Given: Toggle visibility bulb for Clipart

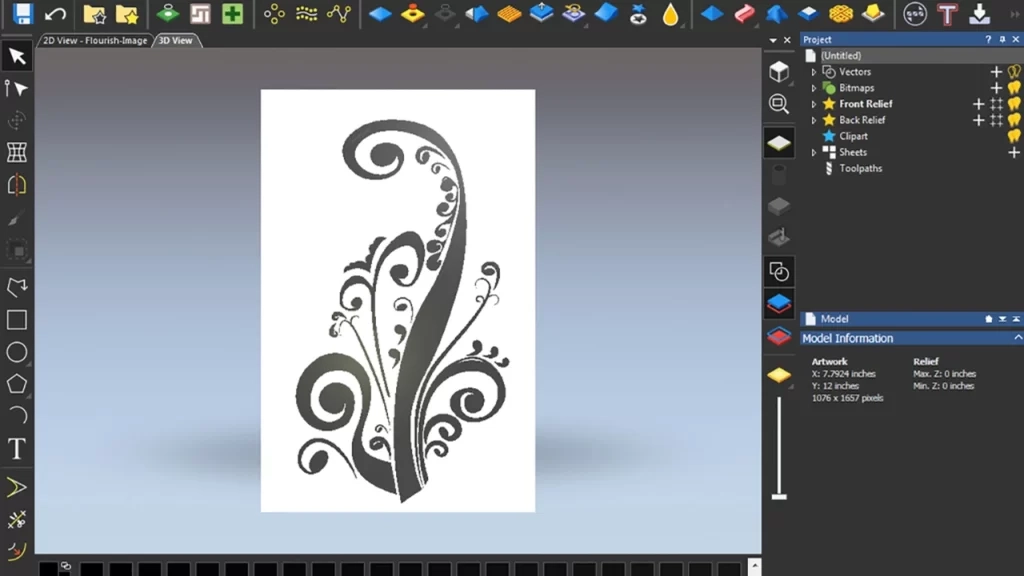Looking at the screenshot, I should [1014, 136].
